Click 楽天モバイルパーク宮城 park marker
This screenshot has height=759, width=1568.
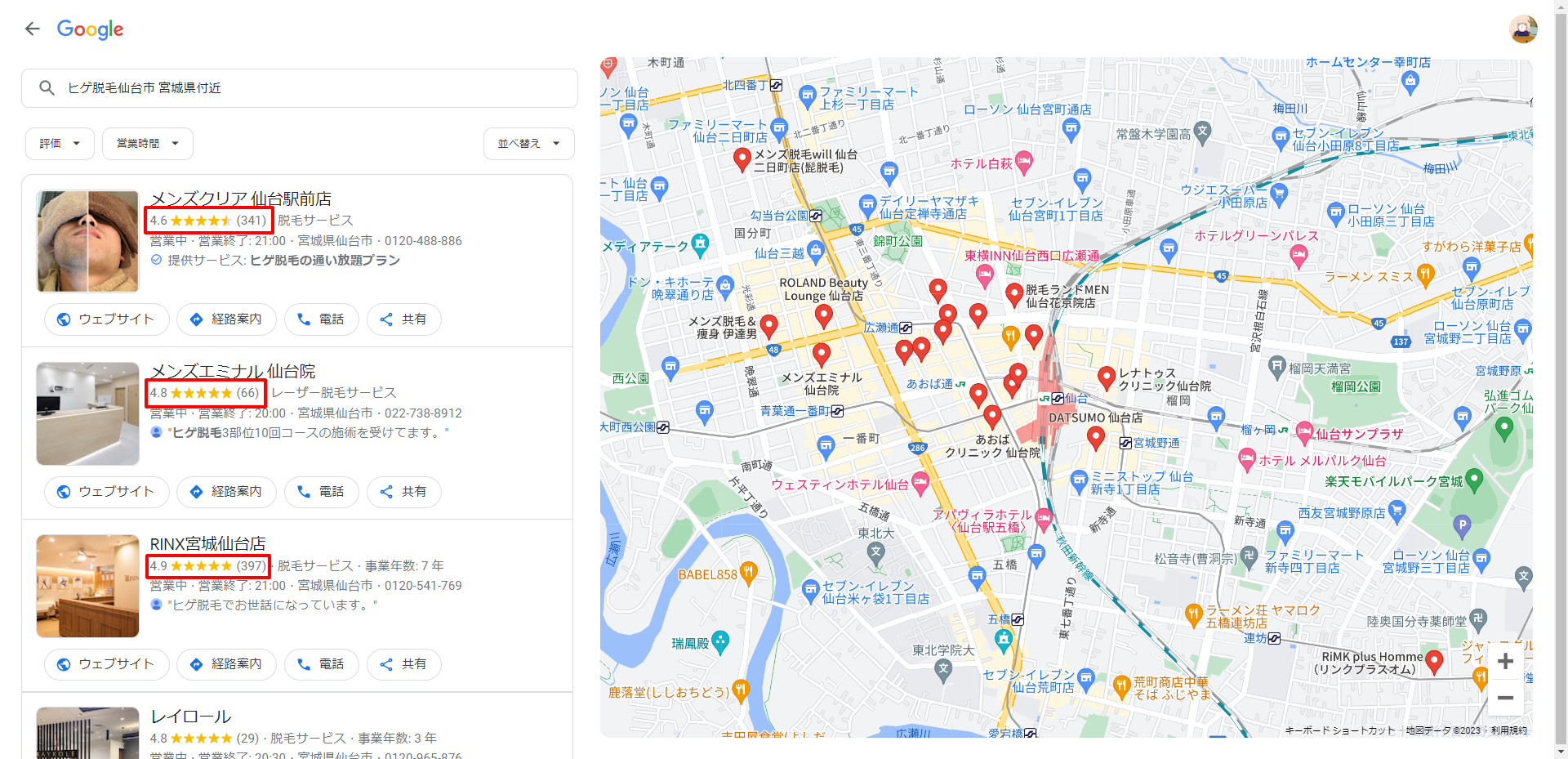[1474, 480]
